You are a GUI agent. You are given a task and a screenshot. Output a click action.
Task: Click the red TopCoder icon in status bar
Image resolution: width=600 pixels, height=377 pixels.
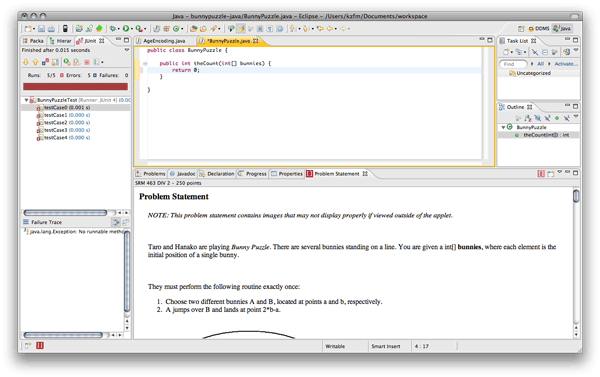pyautogui.click(x=40, y=346)
